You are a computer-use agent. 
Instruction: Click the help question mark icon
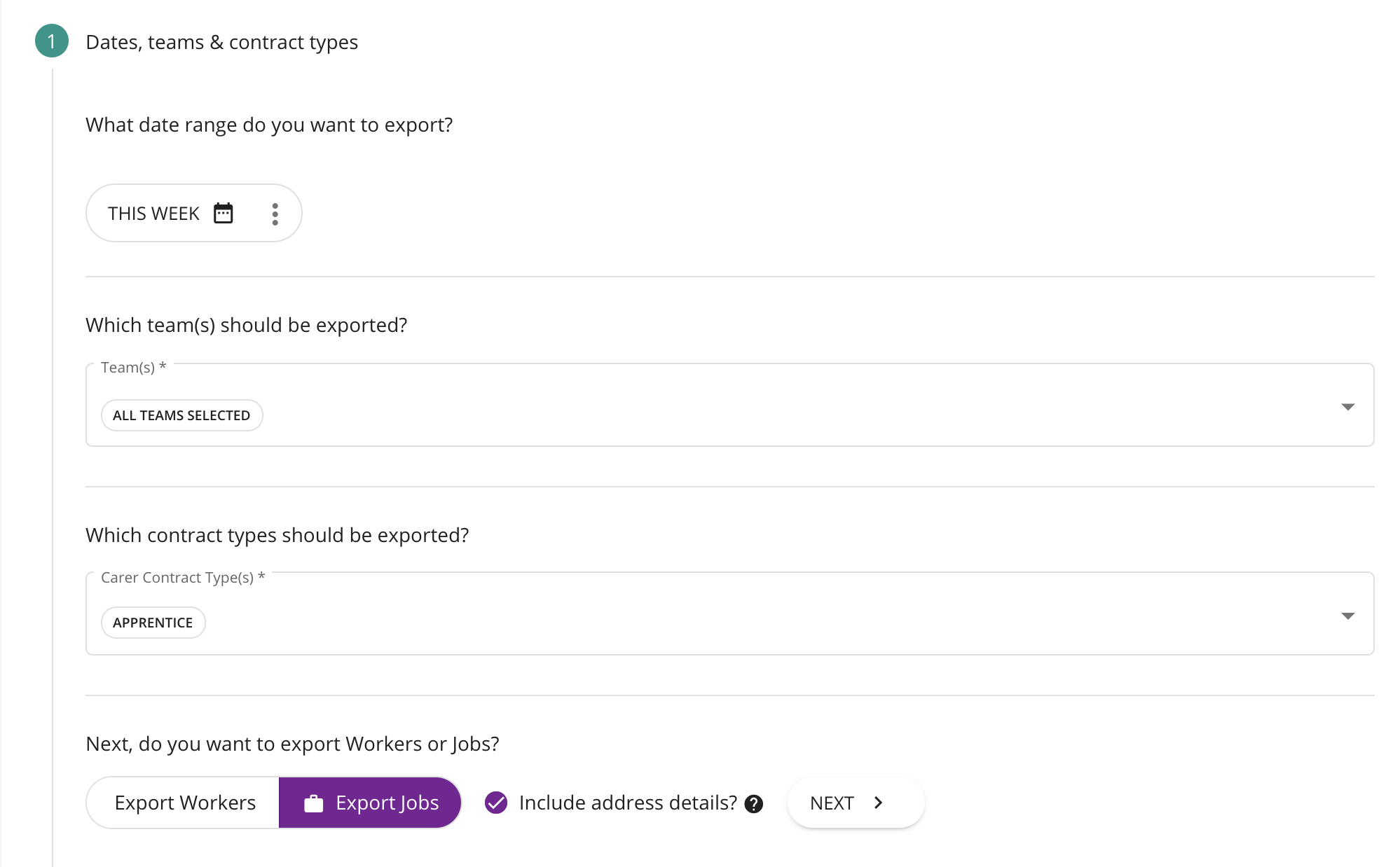click(x=753, y=803)
